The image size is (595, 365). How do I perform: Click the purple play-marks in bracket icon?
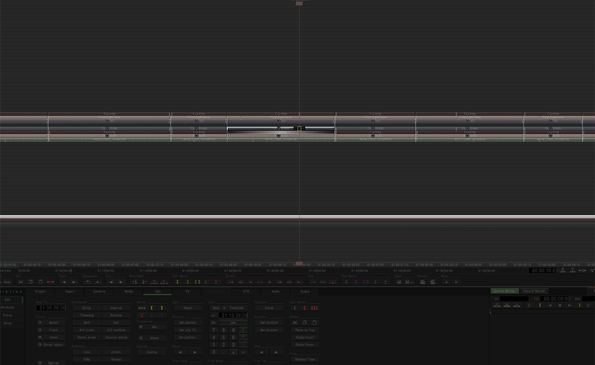[346, 282]
